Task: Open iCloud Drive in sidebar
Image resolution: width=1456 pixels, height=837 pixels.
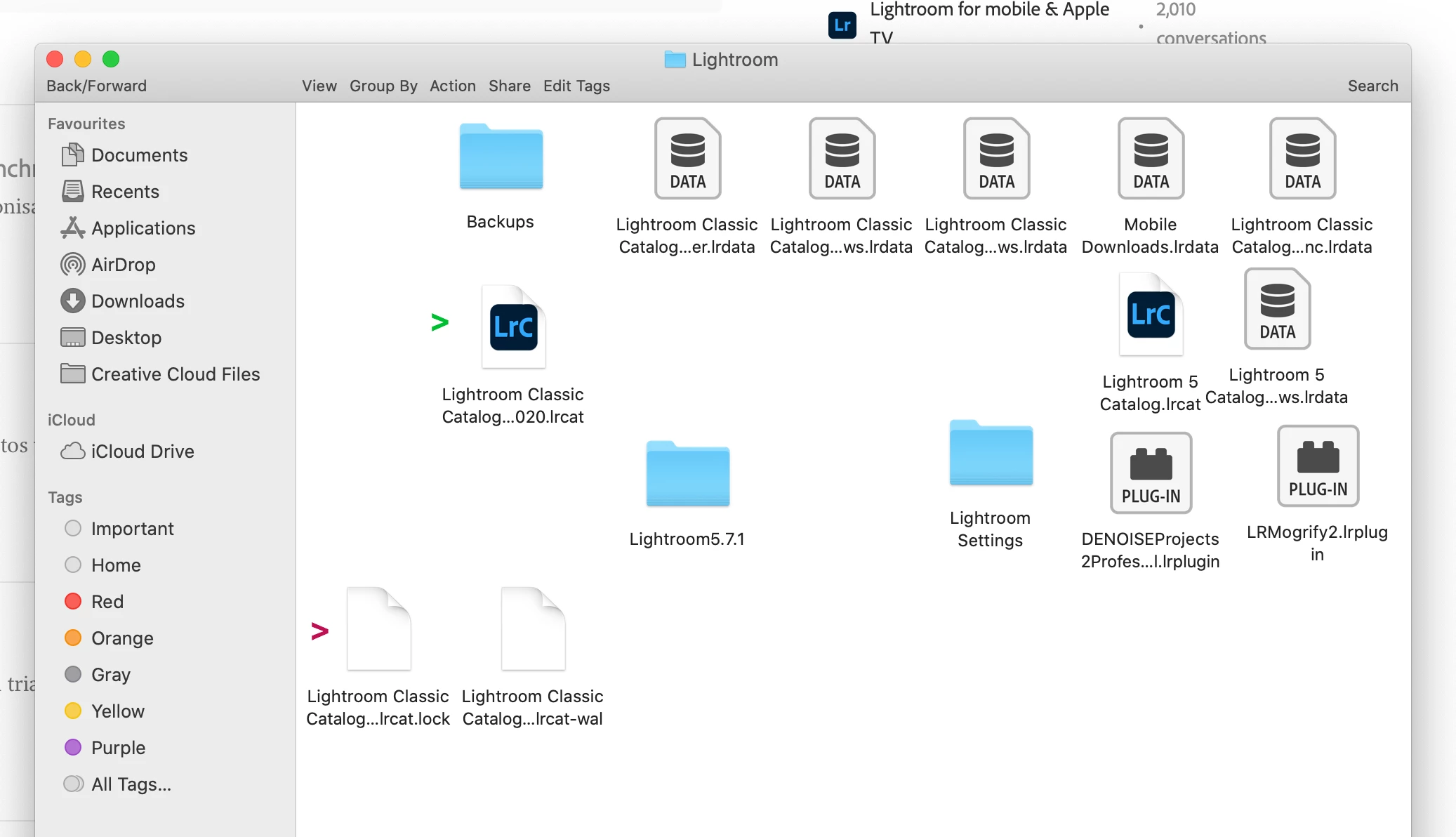Action: (x=142, y=452)
